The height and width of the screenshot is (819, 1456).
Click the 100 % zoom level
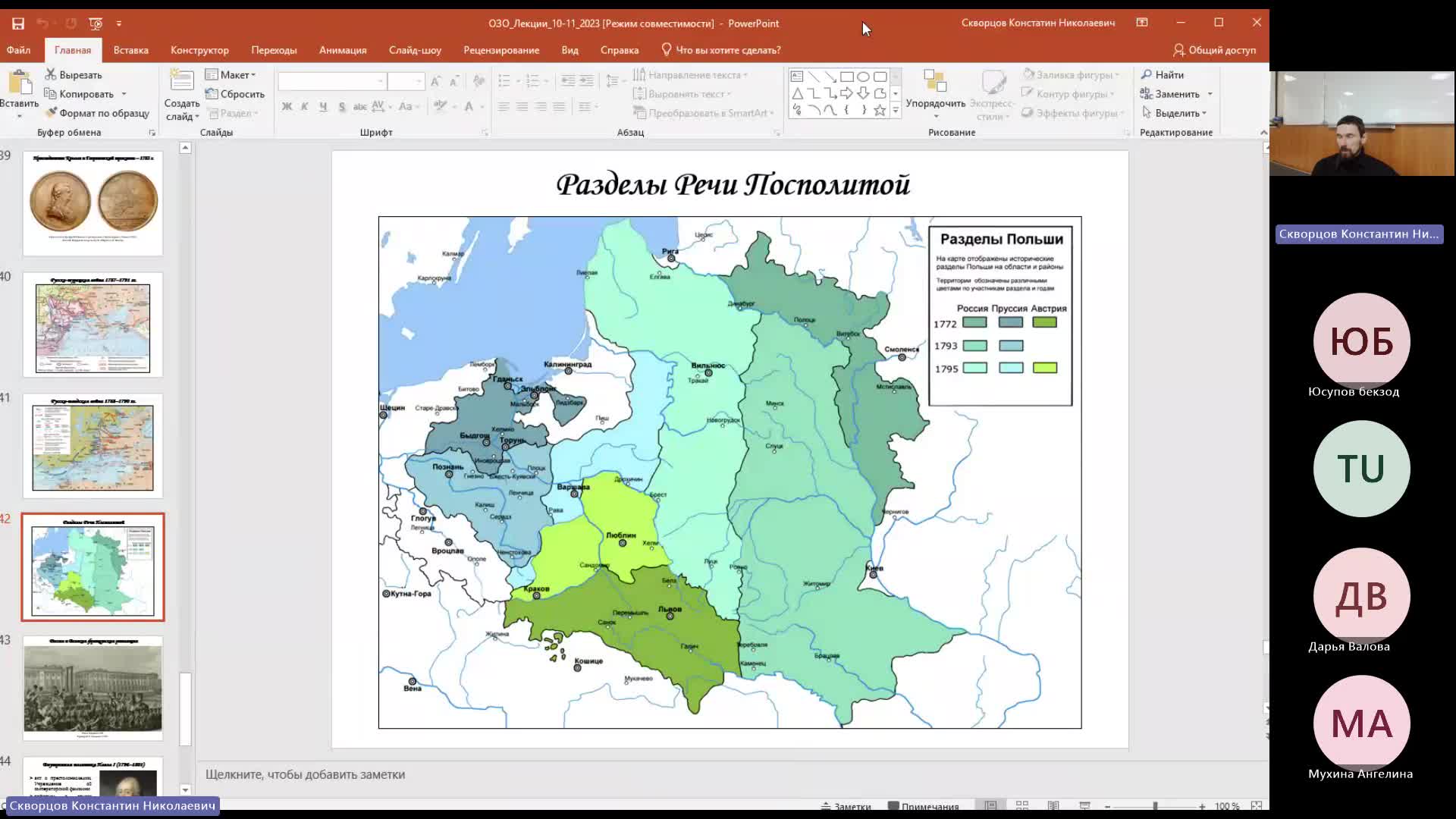click(1227, 806)
